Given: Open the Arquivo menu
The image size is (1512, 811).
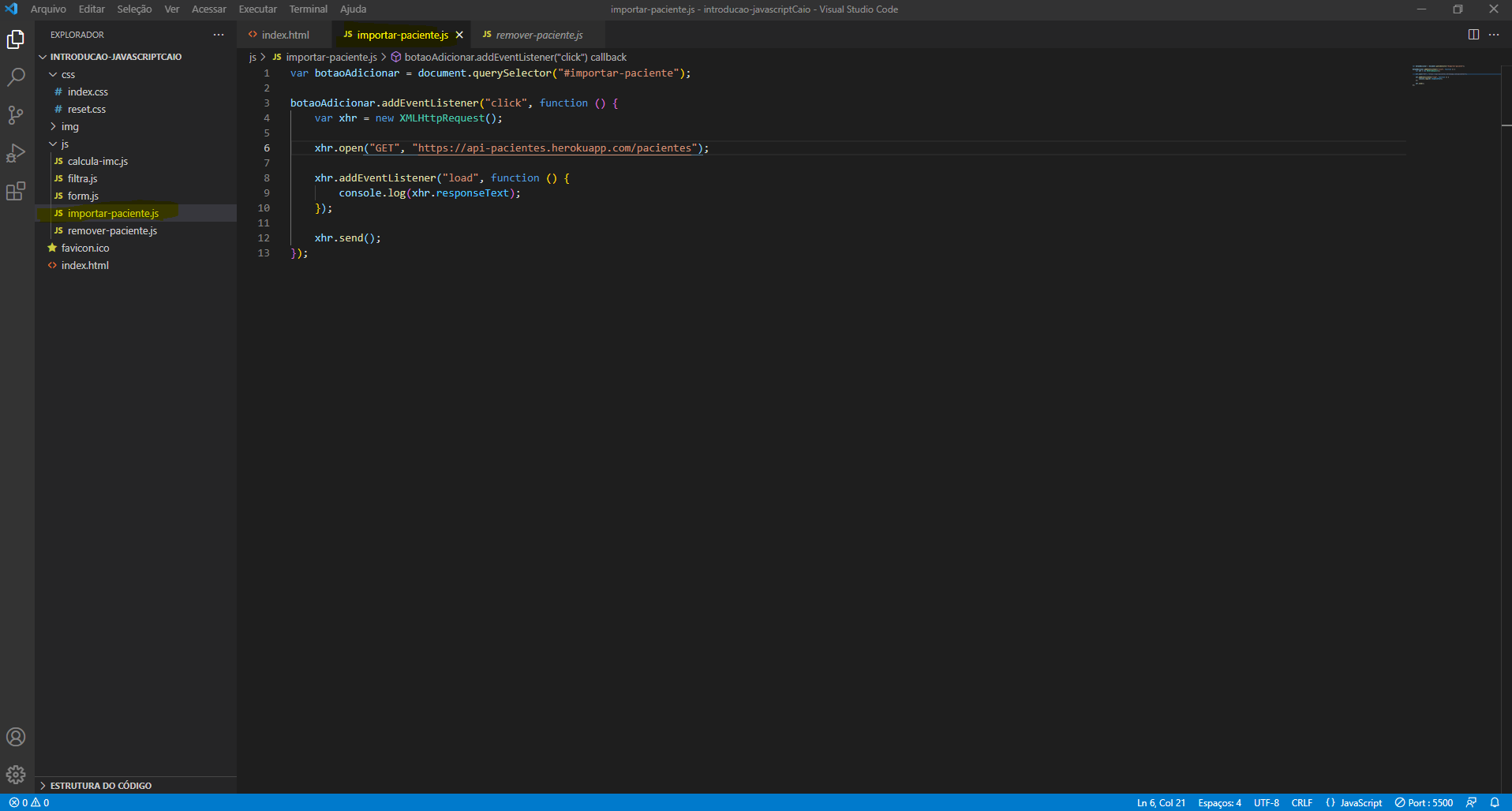Looking at the screenshot, I should [x=48, y=9].
